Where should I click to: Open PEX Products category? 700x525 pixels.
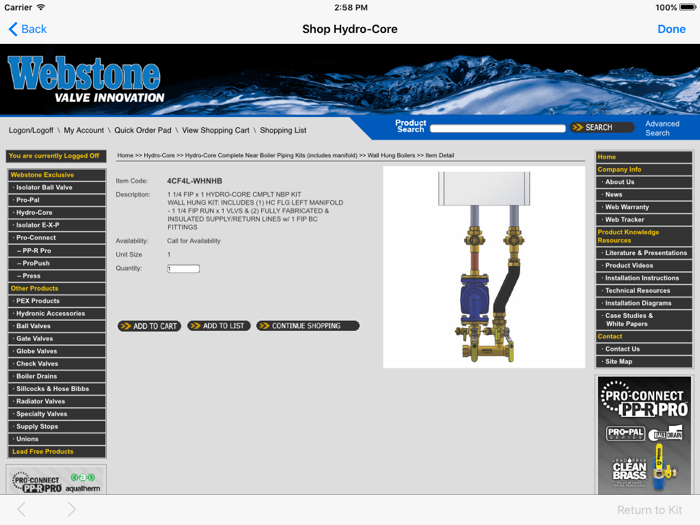coord(57,301)
